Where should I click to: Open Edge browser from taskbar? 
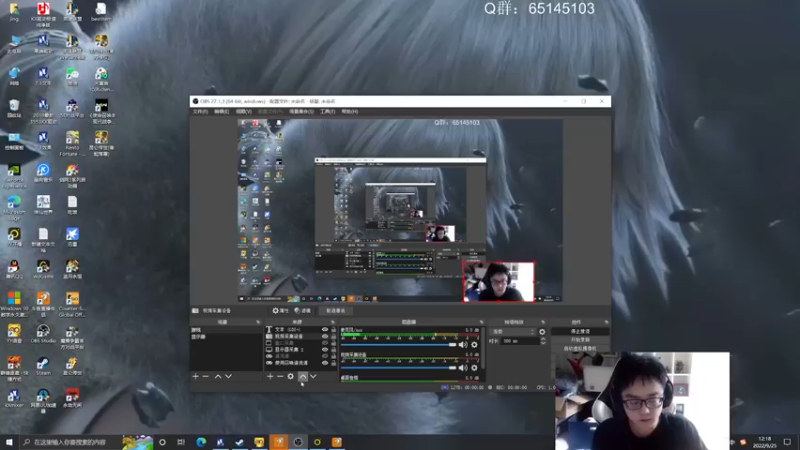tap(201, 442)
